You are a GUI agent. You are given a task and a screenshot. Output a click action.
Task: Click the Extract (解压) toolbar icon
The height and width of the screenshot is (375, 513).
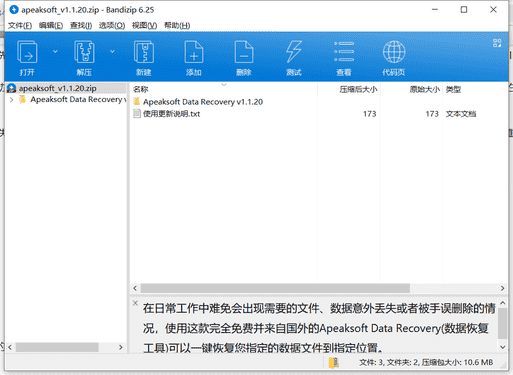[84, 52]
